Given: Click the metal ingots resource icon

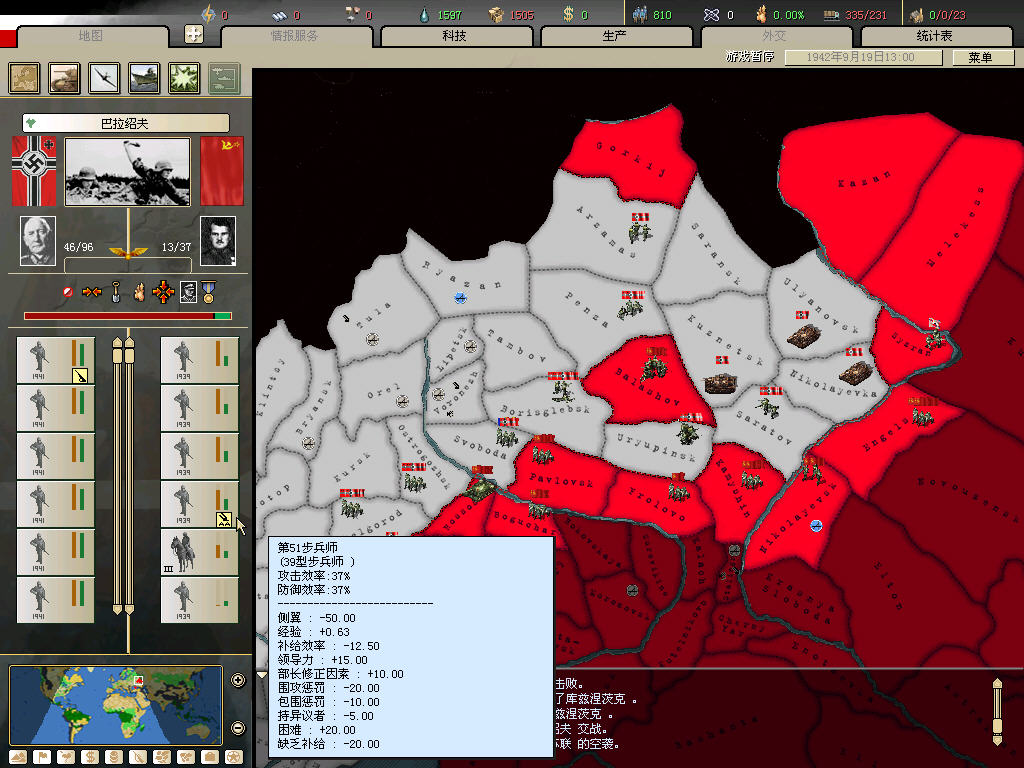Looking at the screenshot, I should [280, 14].
